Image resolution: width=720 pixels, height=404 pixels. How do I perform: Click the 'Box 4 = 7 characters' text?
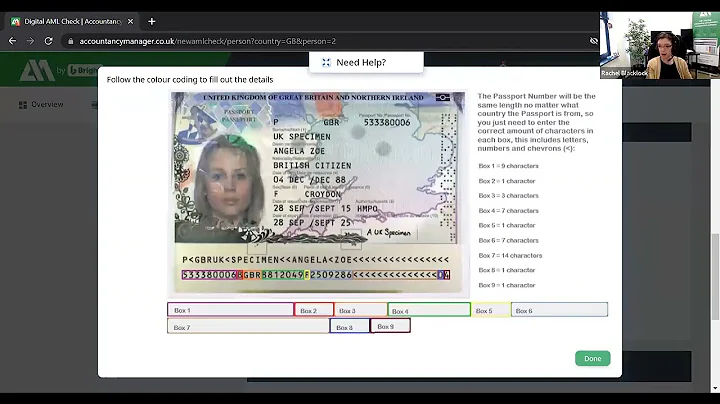pyautogui.click(x=508, y=211)
